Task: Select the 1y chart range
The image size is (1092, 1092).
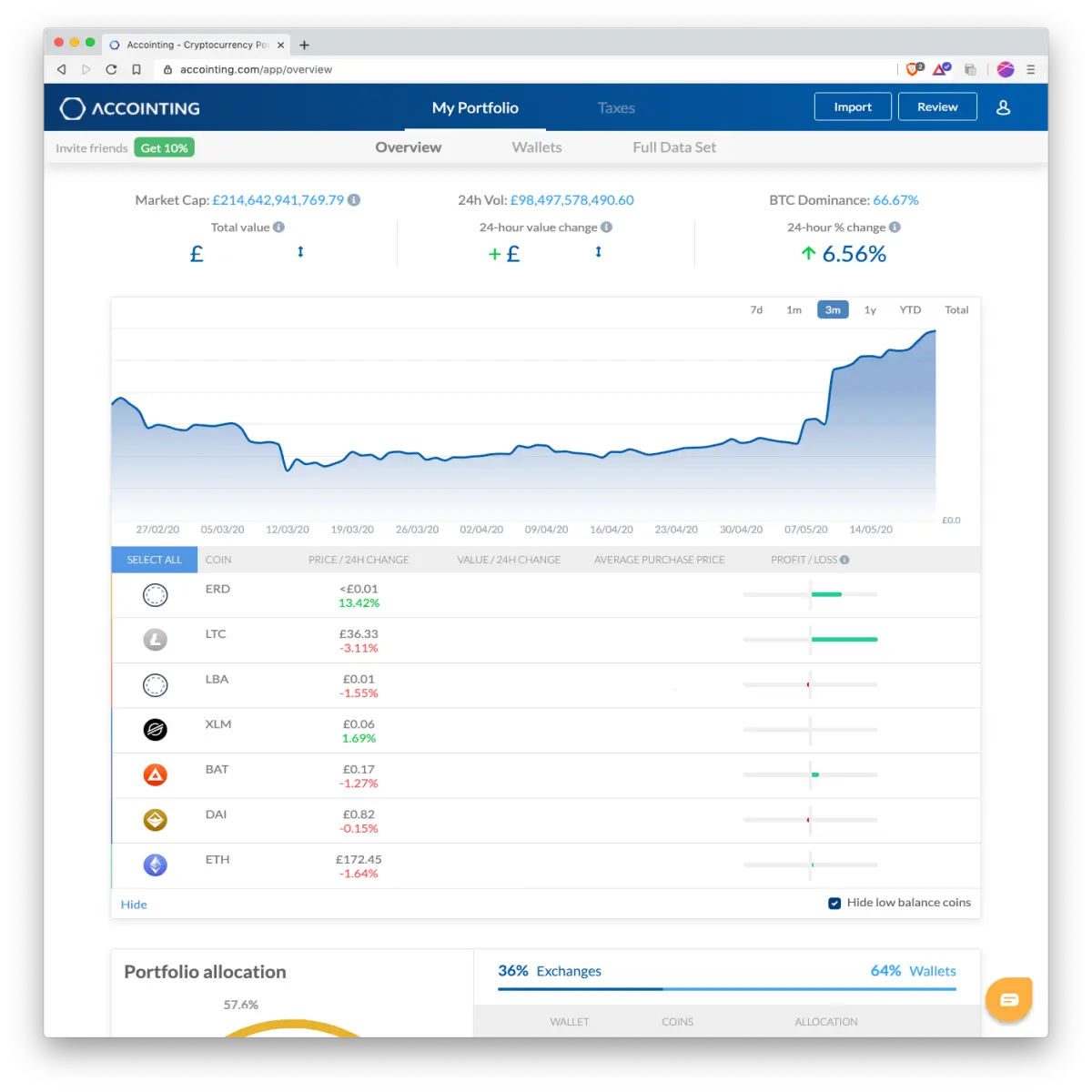Action: [870, 310]
